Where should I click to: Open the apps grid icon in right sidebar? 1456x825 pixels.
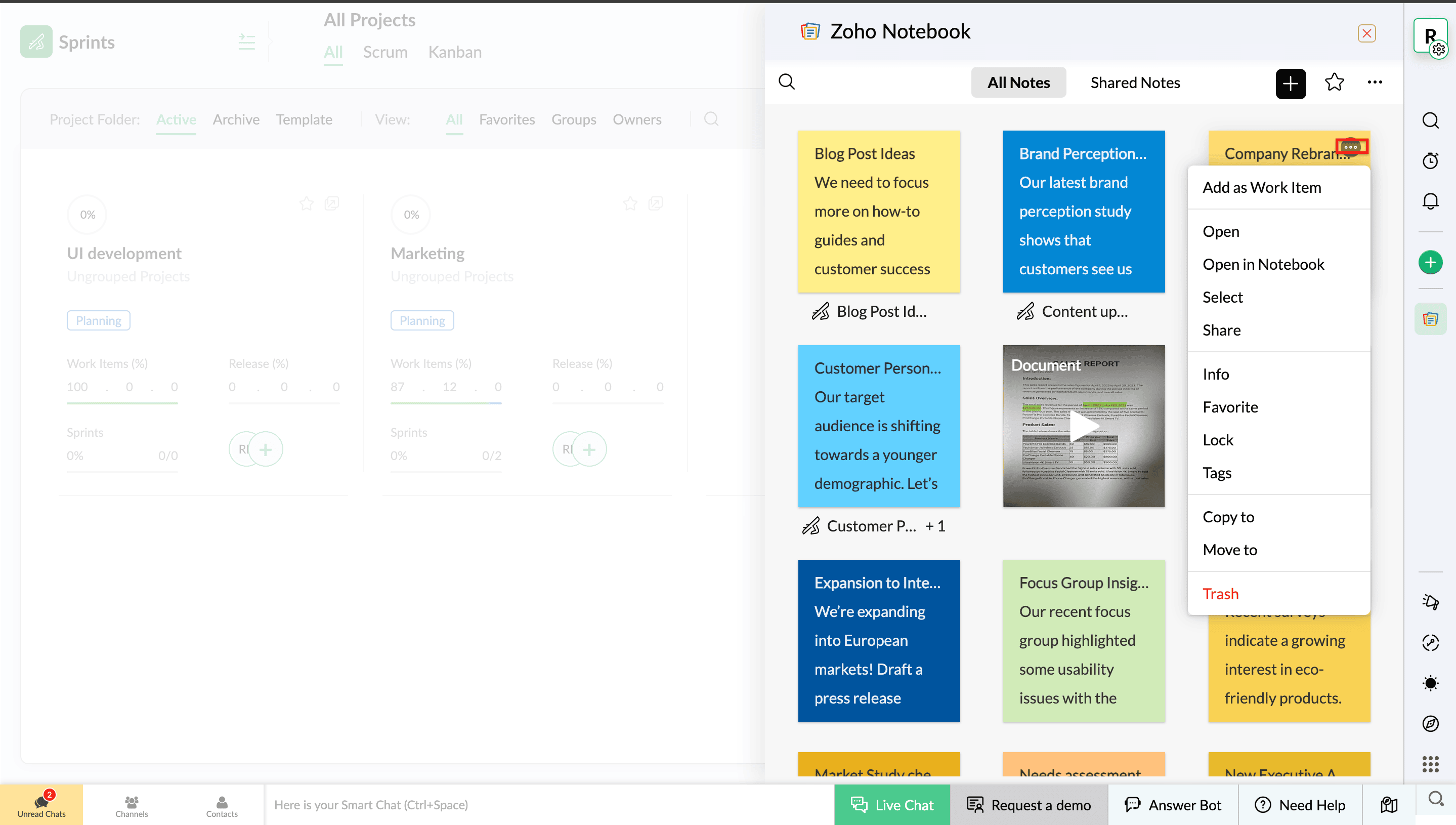point(1430,764)
